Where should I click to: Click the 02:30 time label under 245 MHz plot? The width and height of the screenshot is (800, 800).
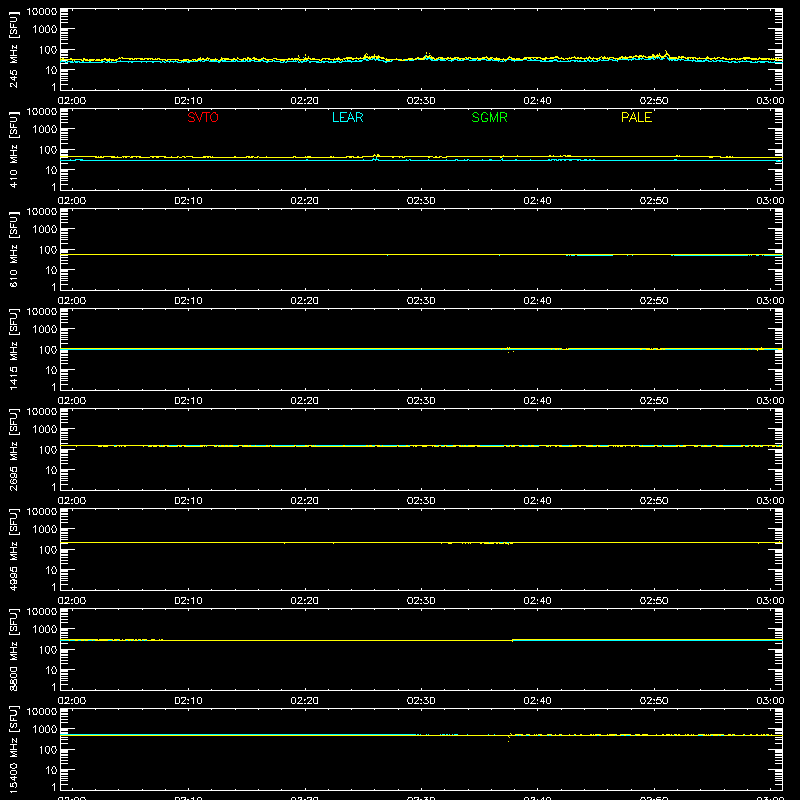[x=421, y=101]
